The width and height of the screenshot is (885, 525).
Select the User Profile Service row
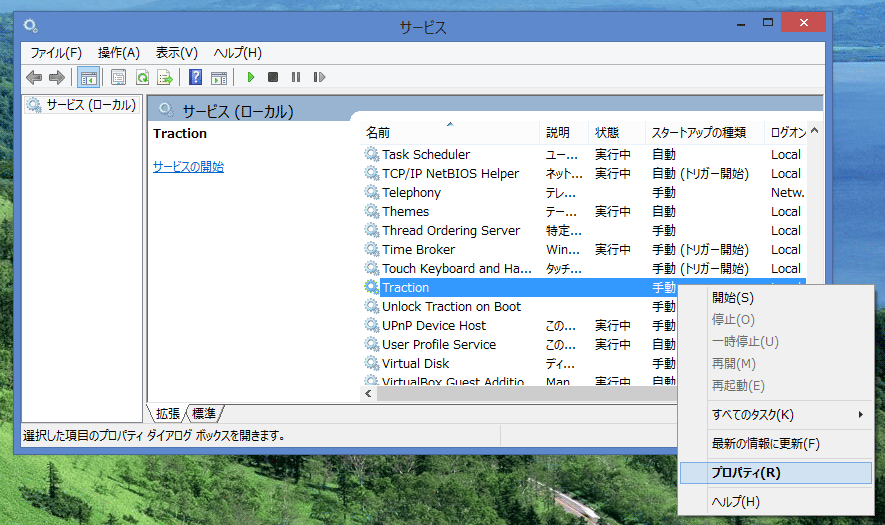coord(519,344)
